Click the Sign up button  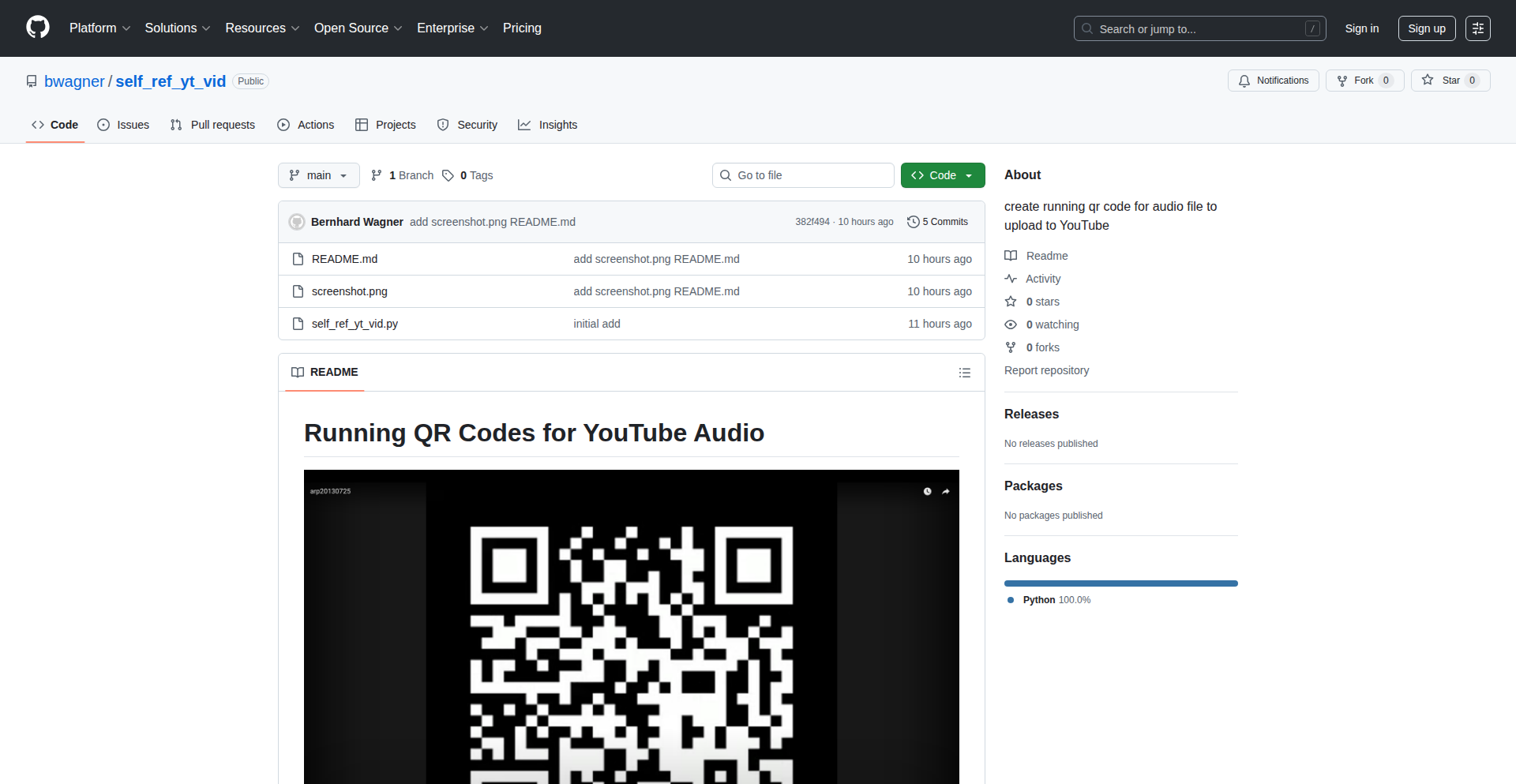[1426, 28]
